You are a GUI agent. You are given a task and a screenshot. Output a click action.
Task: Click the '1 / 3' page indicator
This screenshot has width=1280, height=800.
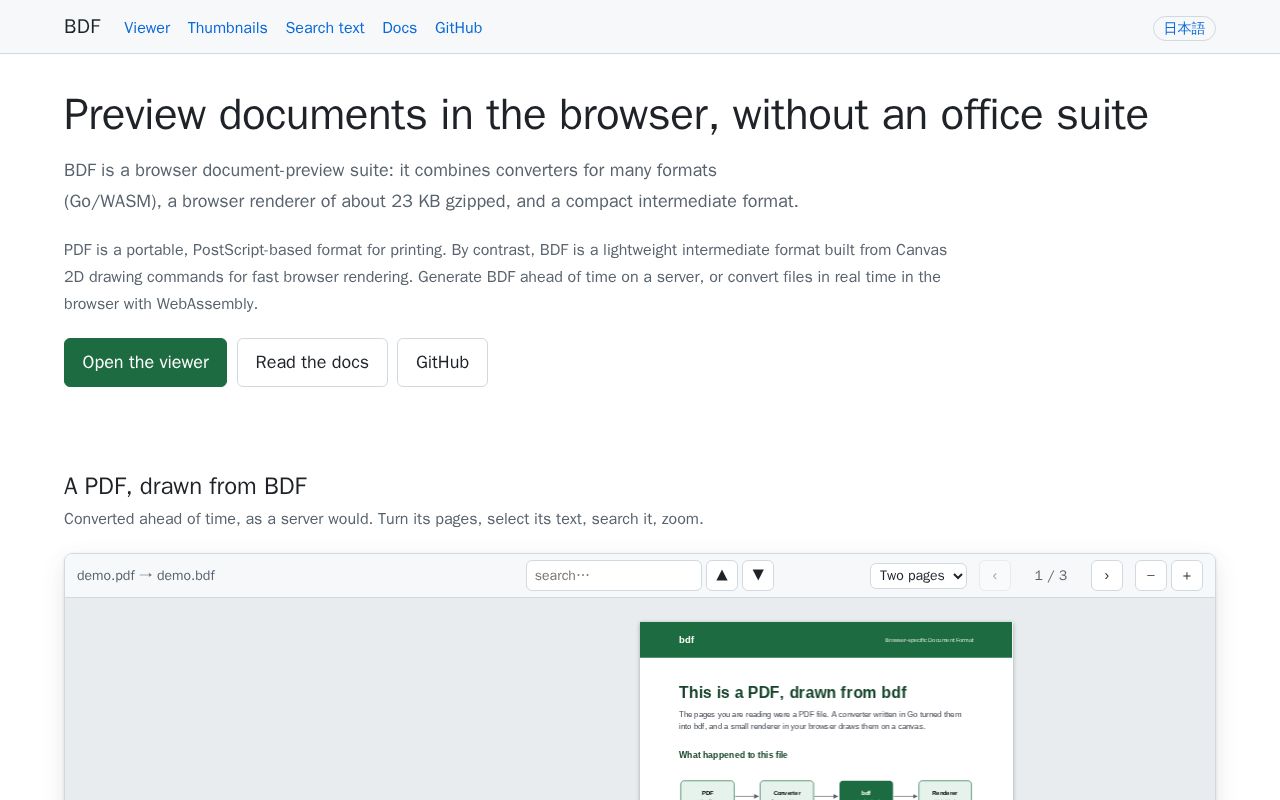point(1051,575)
